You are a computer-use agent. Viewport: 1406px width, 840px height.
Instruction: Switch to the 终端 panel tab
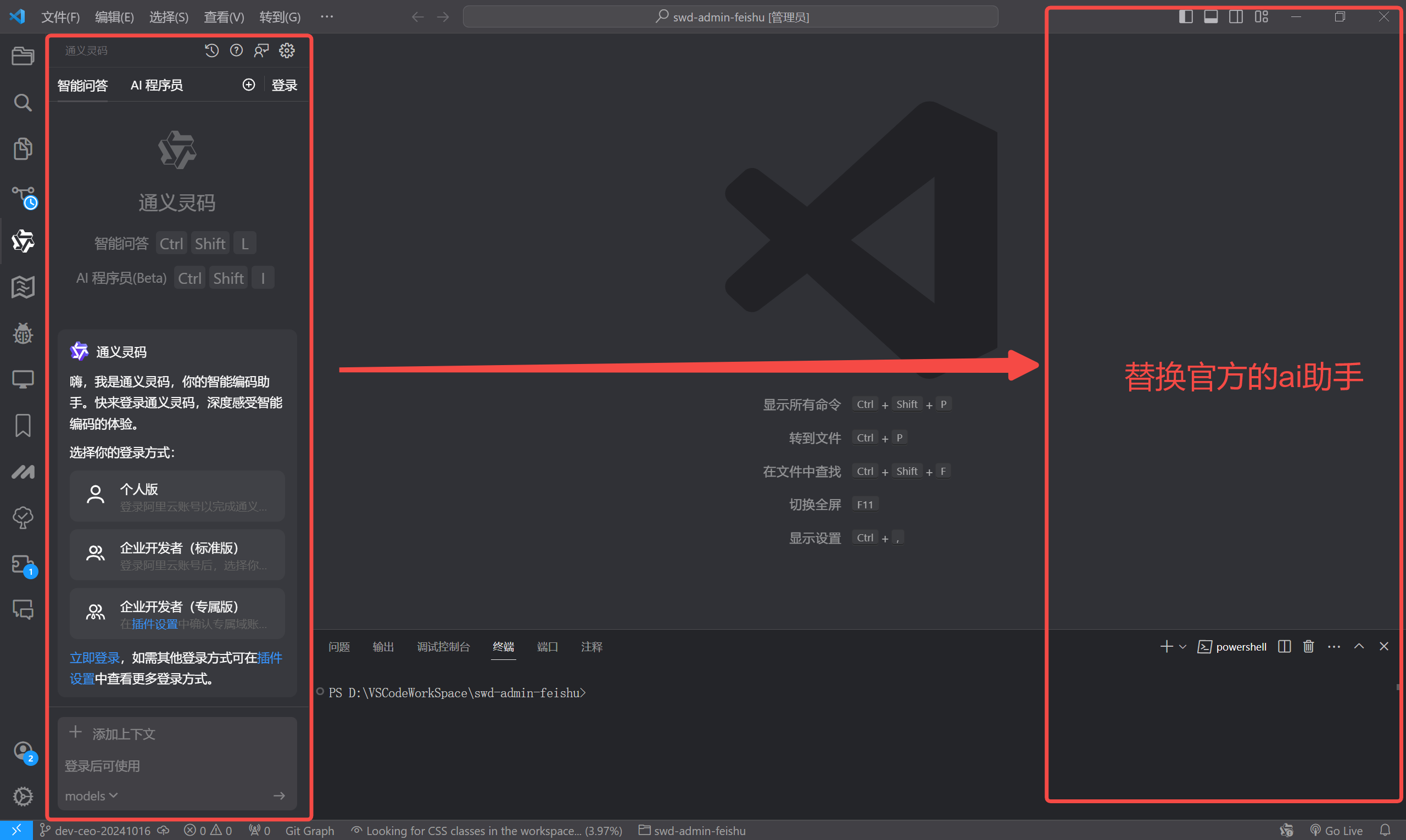coord(504,646)
